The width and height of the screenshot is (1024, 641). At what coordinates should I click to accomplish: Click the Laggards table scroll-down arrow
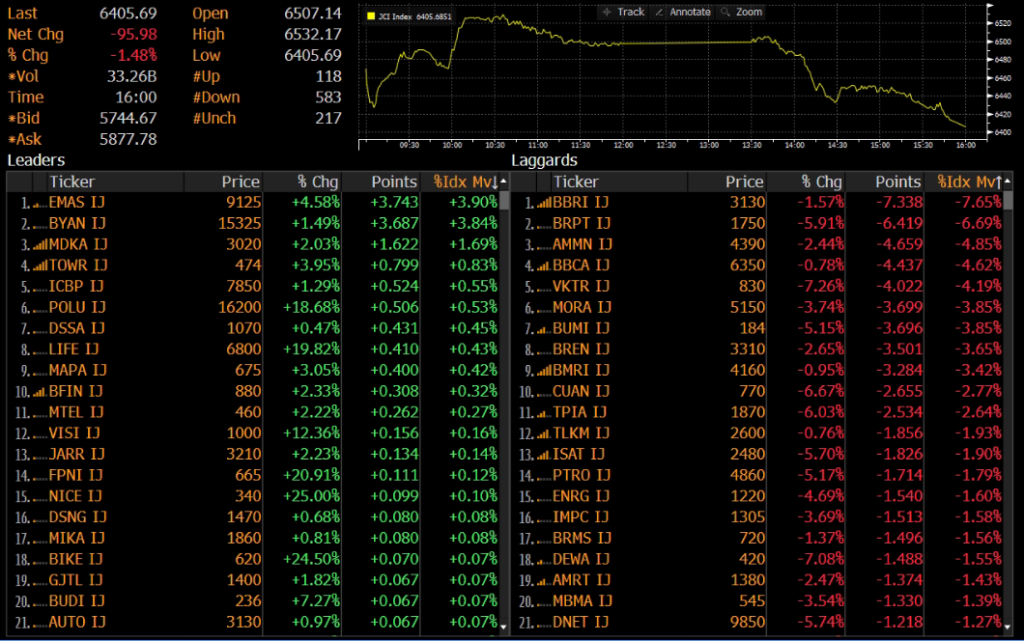(x=1008, y=627)
